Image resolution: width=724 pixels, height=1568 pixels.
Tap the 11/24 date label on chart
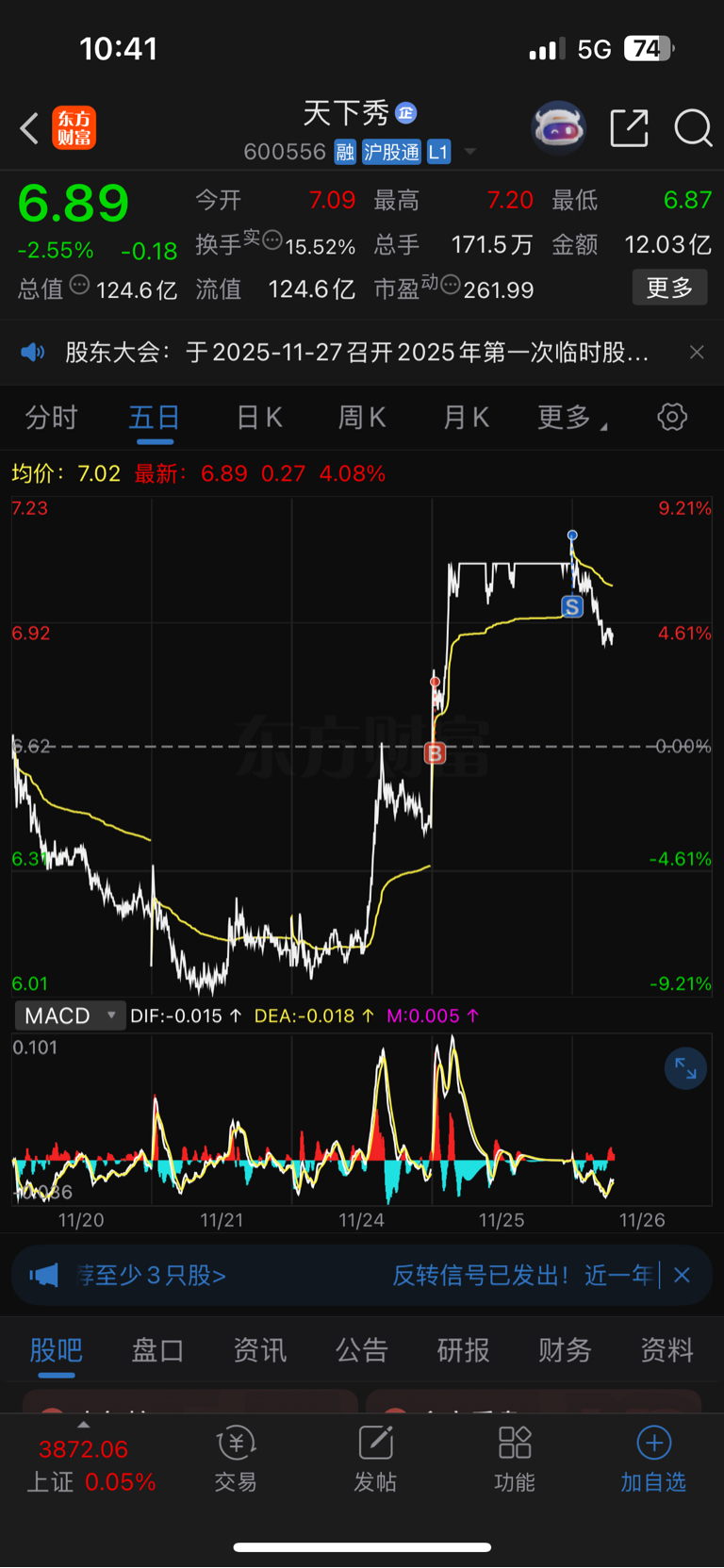pyautogui.click(x=361, y=1220)
